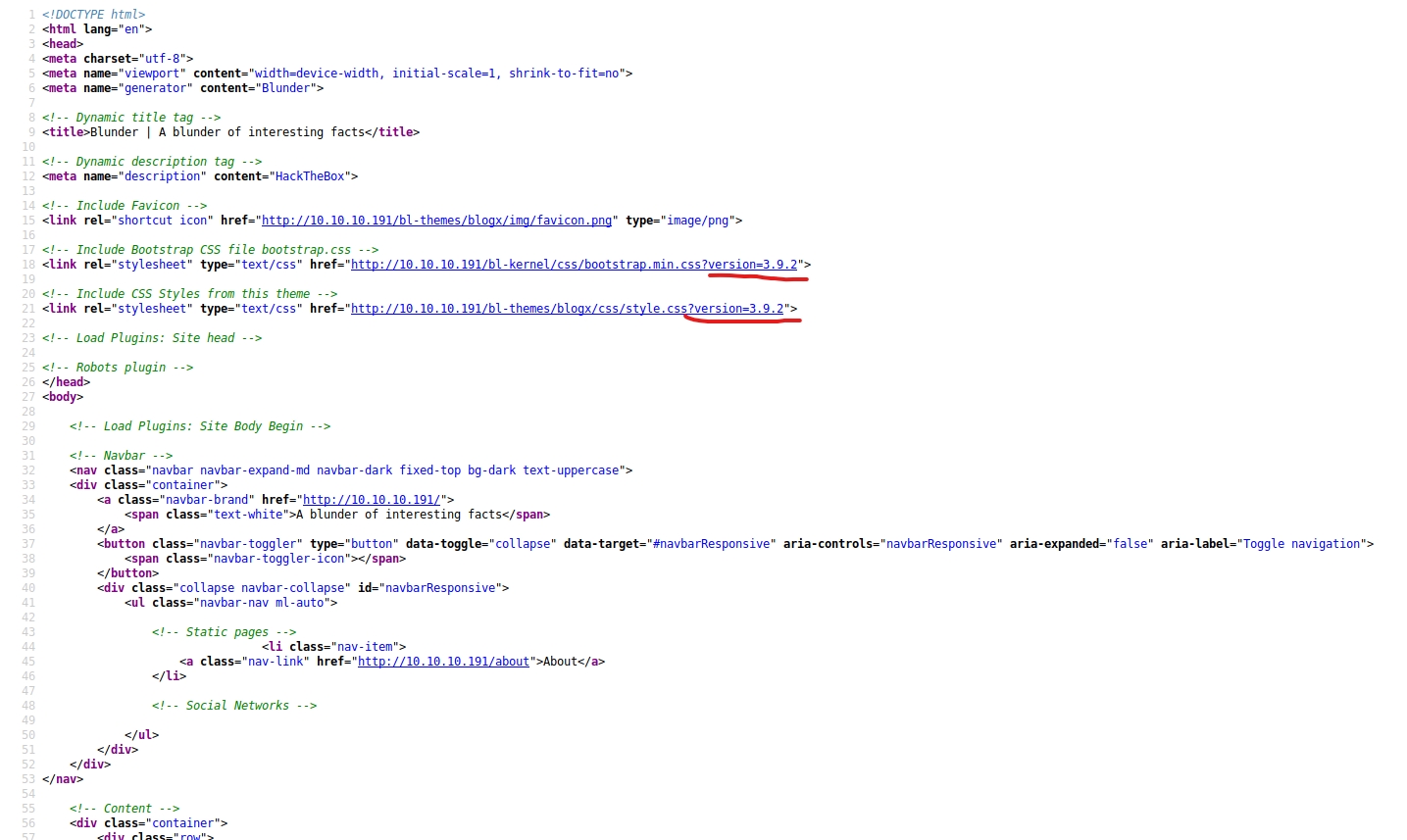The width and height of the screenshot is (1407, 840).
Task: Click line number 18 in the gutter
Action: 28,265
